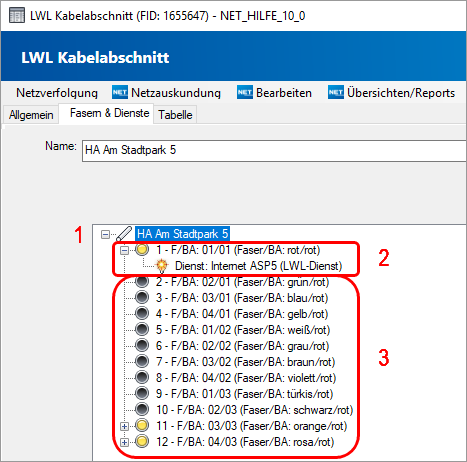The image size is (467, 462).
Task: Click the Name input field
Action: pos(274,151)
